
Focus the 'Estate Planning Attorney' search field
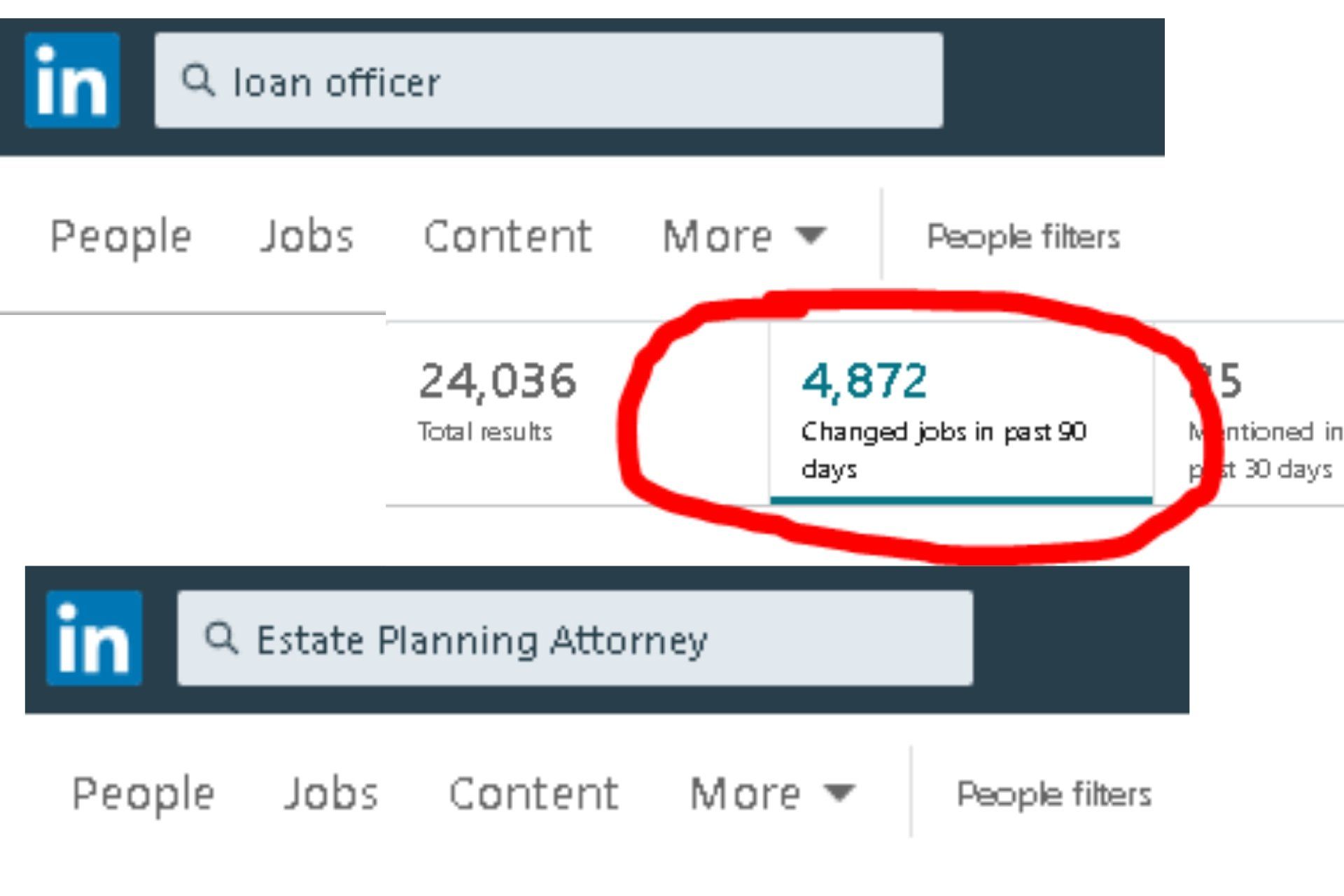point(575,638)
